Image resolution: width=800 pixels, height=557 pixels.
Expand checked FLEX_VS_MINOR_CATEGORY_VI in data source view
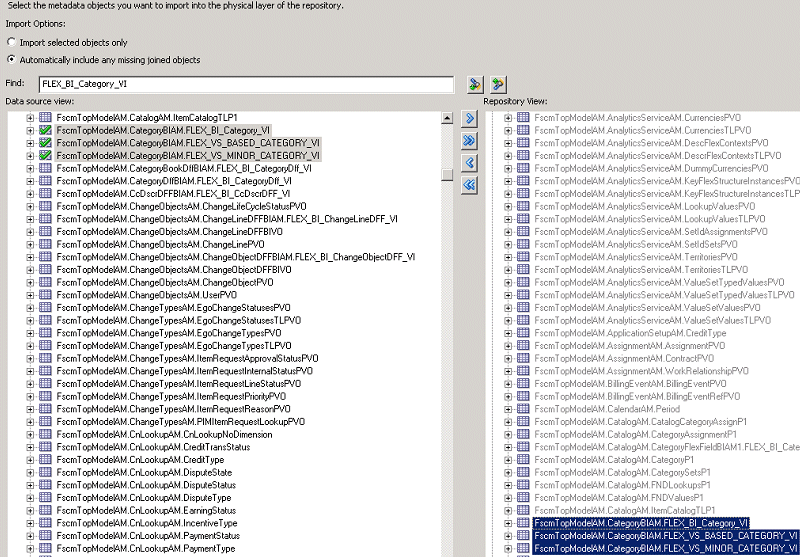(x=30, y=156)
